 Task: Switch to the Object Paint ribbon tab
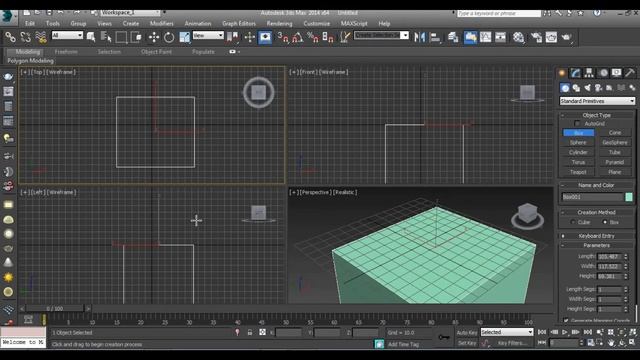pyautogui.click(x=156, y=52)
